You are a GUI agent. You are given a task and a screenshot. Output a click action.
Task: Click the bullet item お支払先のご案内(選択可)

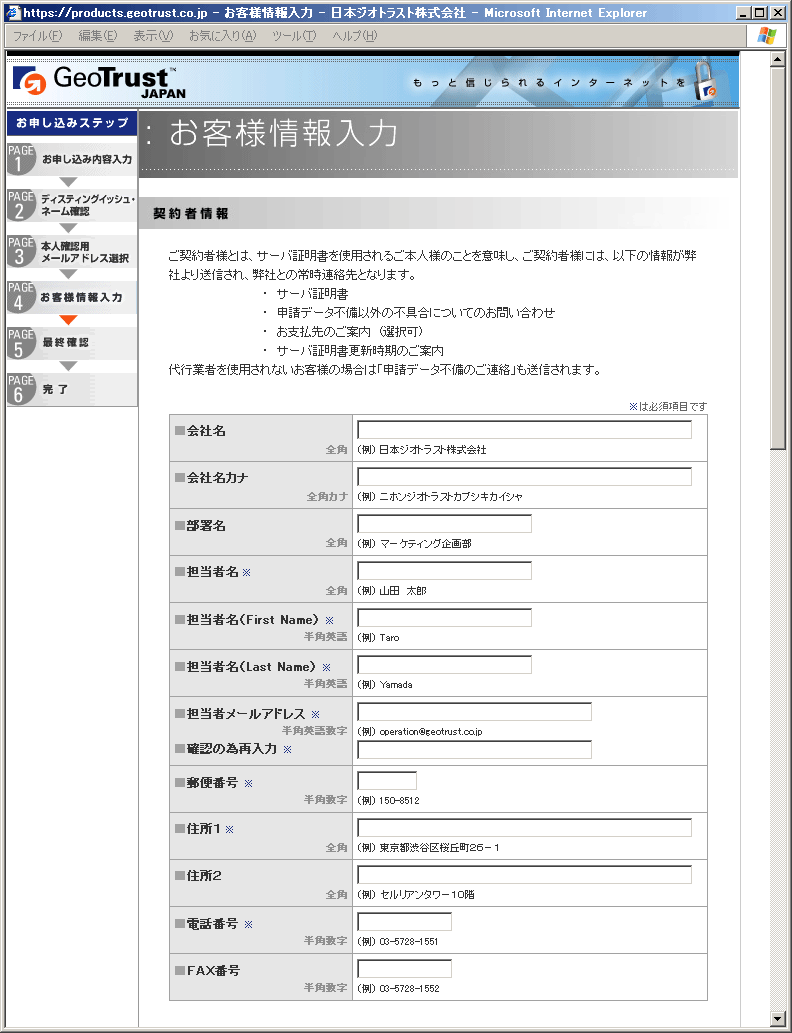point(350,331)
